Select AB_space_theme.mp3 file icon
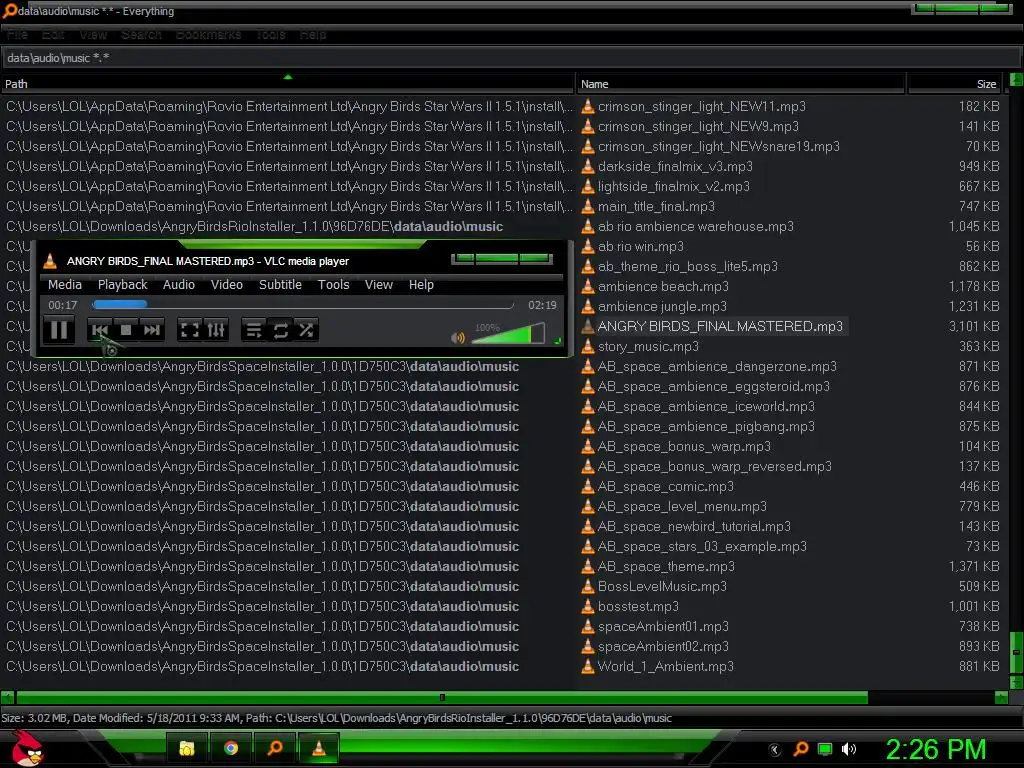Screen dimensions: 1024x768 (x=588, y=566)
